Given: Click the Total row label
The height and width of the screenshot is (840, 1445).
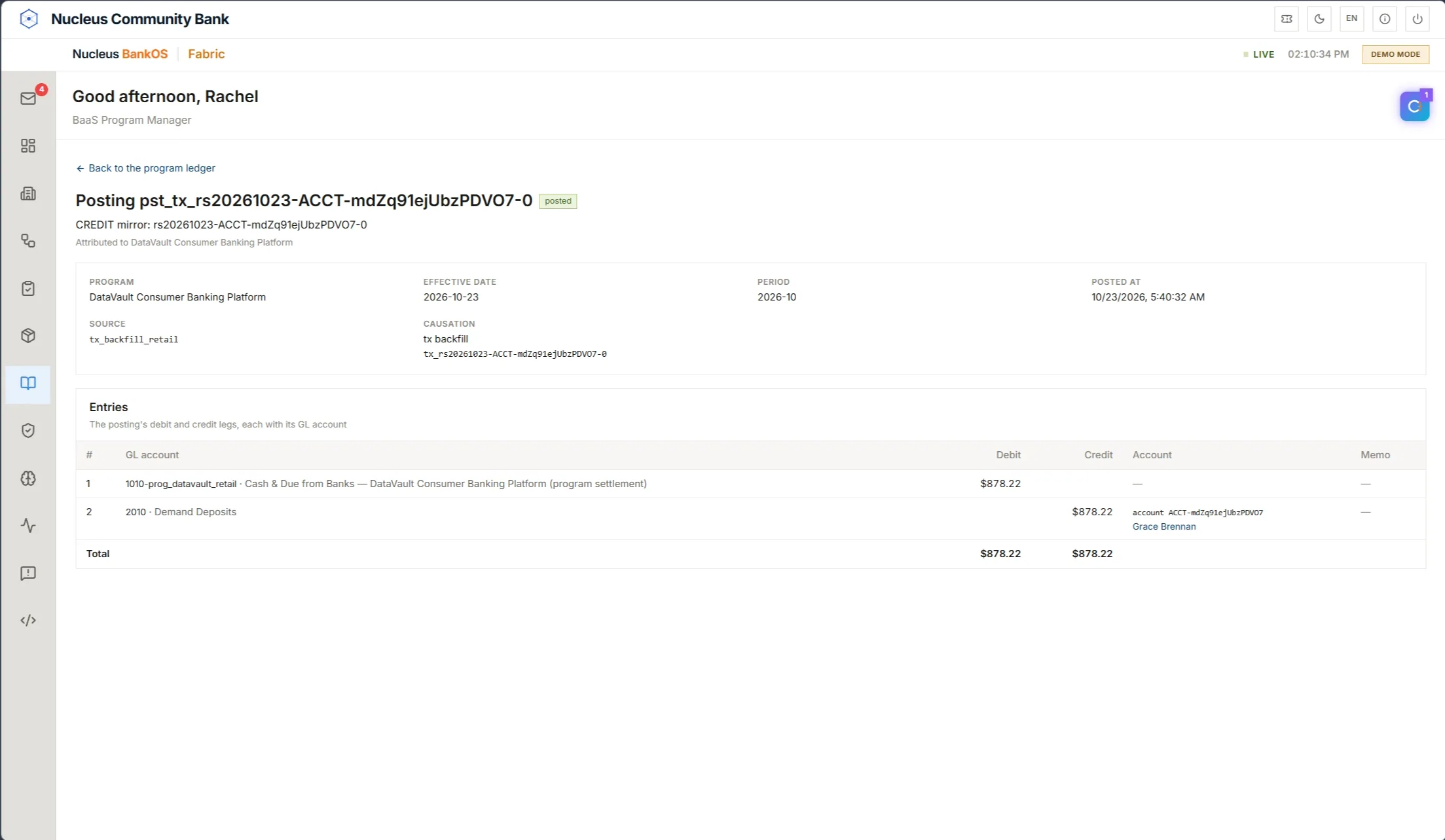Looking at the screenshot, I should pos(98,554).
